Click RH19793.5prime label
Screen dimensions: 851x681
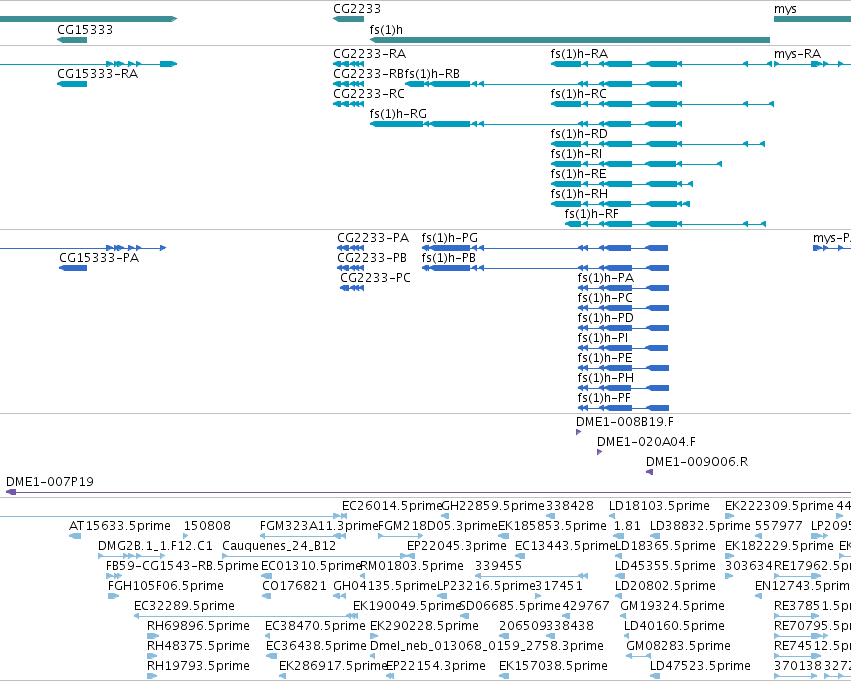tap(198, 666)
